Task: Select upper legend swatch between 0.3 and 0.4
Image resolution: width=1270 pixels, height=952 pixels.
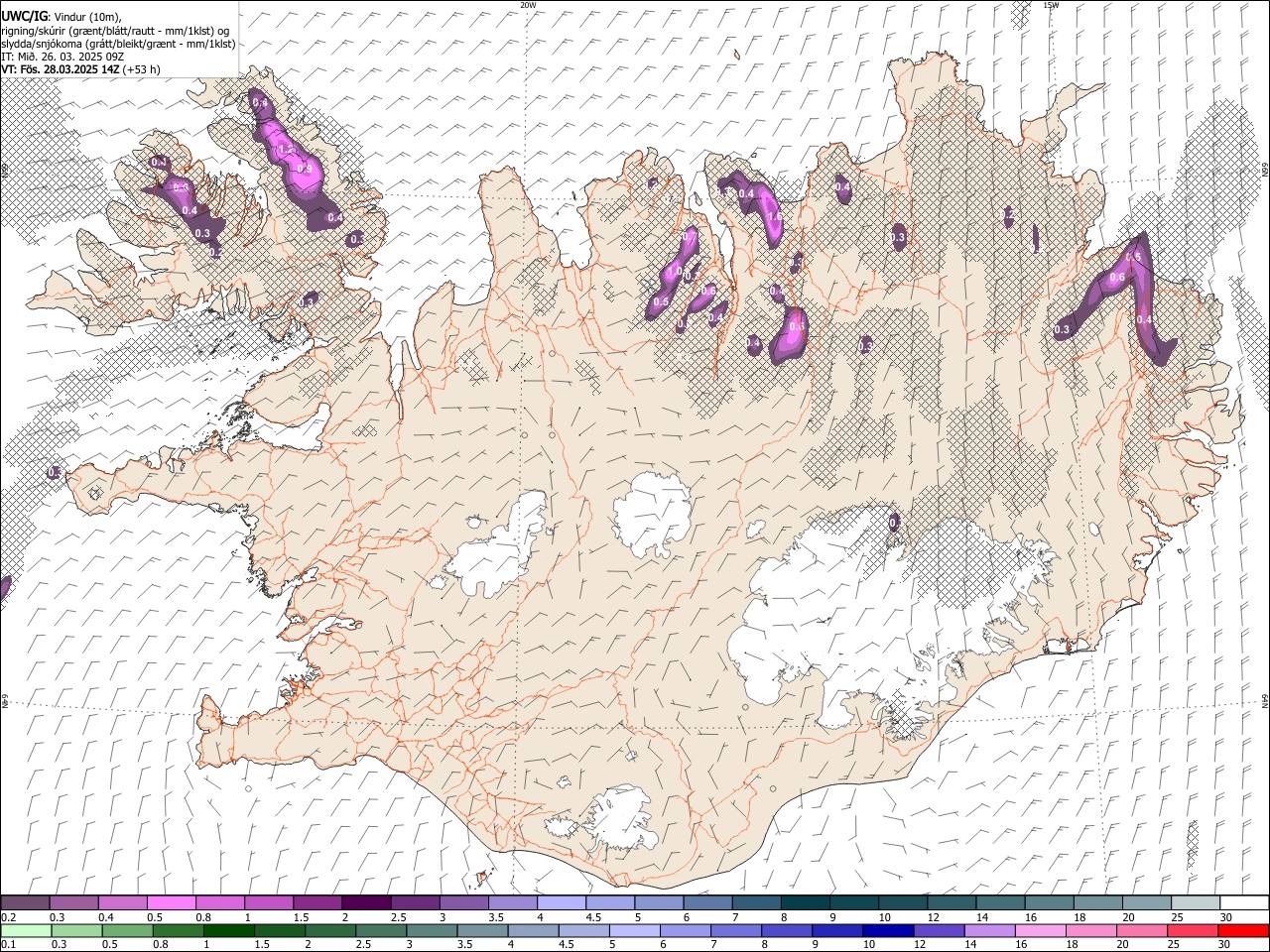Action: click(x=74, y=902)
